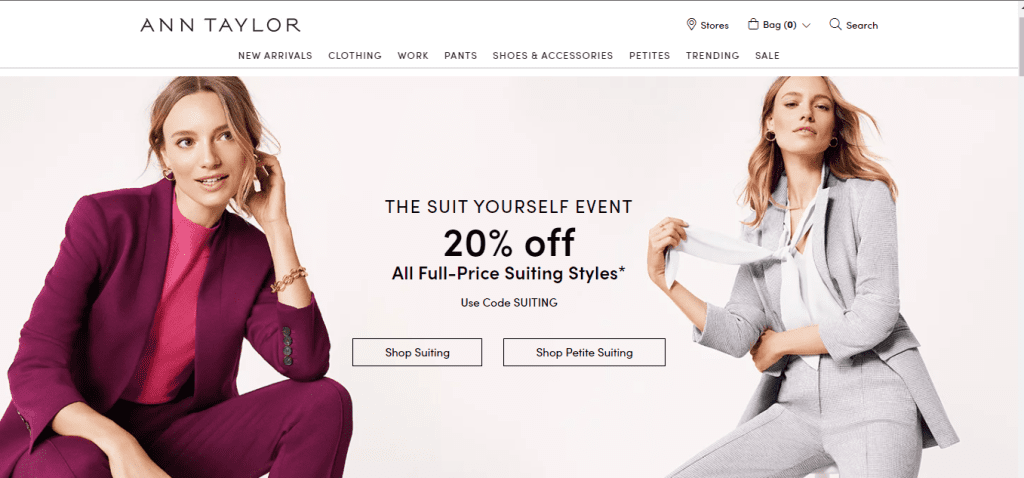Click the magnifying glass search icon
This screenshot has height=478, width=1024.
tap(835, 25)
